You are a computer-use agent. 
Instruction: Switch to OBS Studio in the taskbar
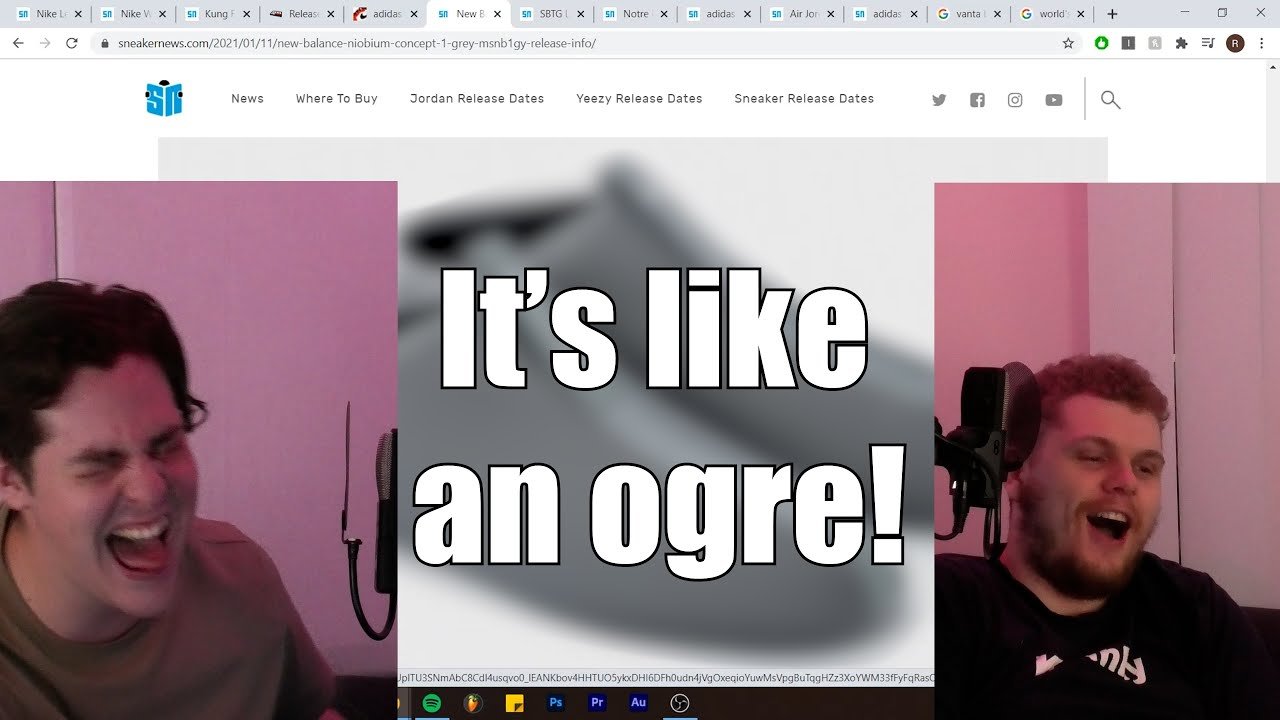(x=680, y=703)
